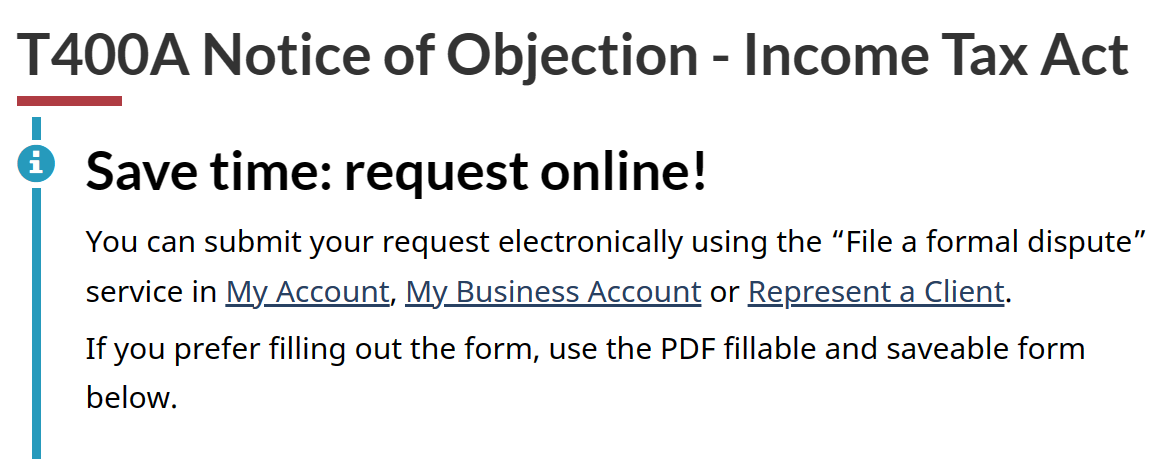This screenshot has height=459, width=1165.
Task: Click the blue information circle icon
Action: [x=36, y=163]
